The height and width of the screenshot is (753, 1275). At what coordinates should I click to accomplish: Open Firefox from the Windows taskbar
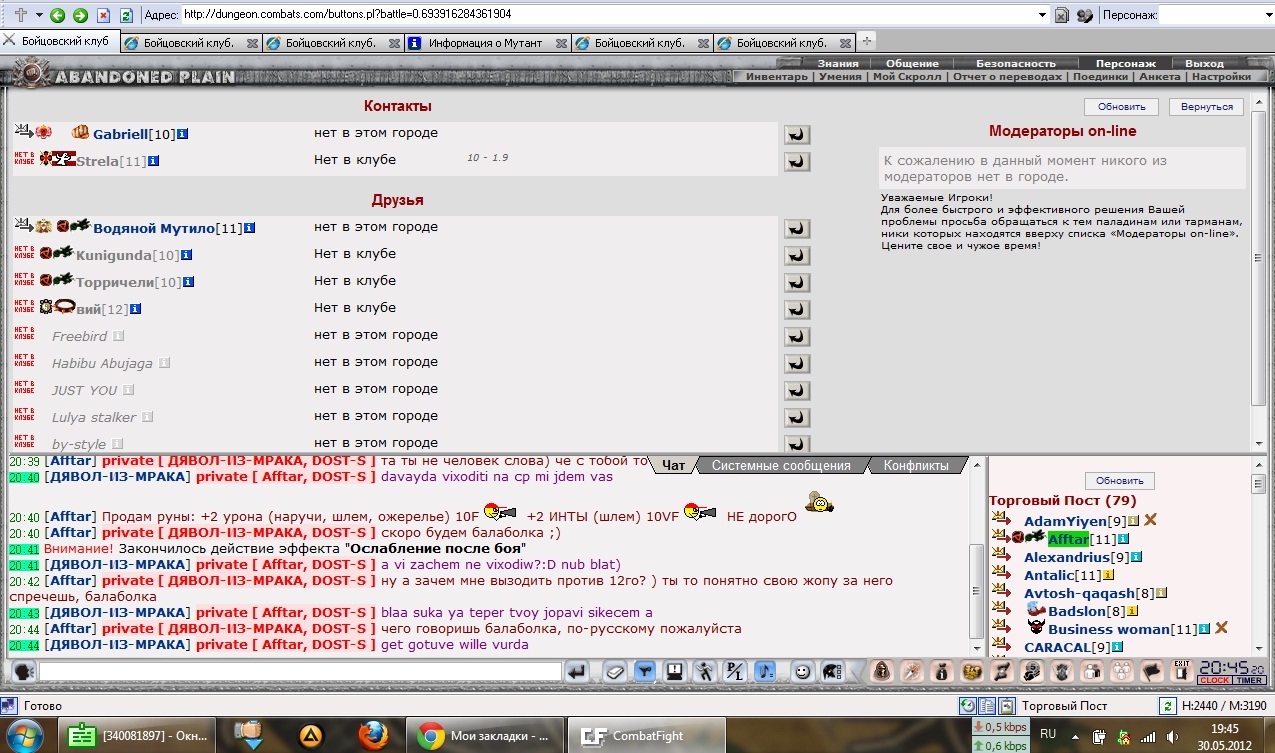tap(375, 736)
